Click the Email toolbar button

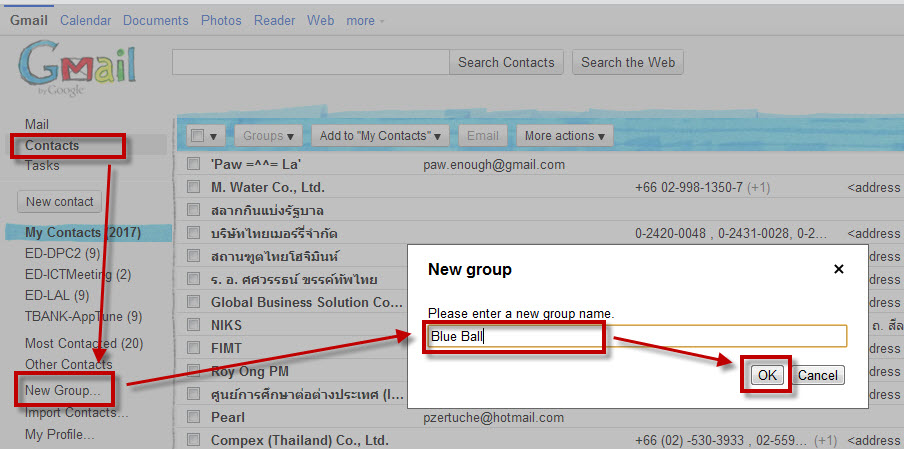pos(483,136)
